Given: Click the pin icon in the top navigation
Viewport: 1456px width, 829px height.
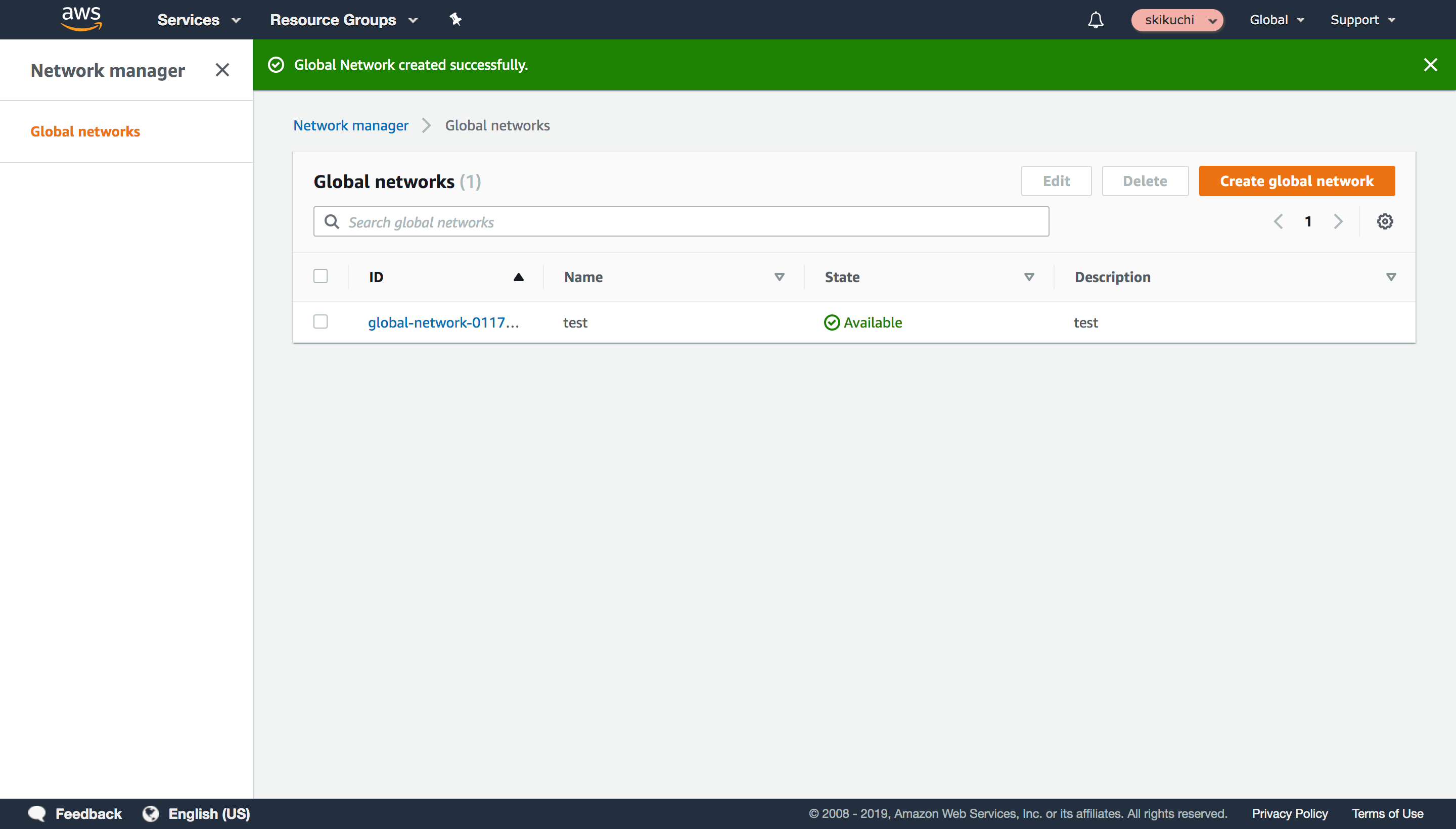Looking at the screenshot, I should point(456,19).
